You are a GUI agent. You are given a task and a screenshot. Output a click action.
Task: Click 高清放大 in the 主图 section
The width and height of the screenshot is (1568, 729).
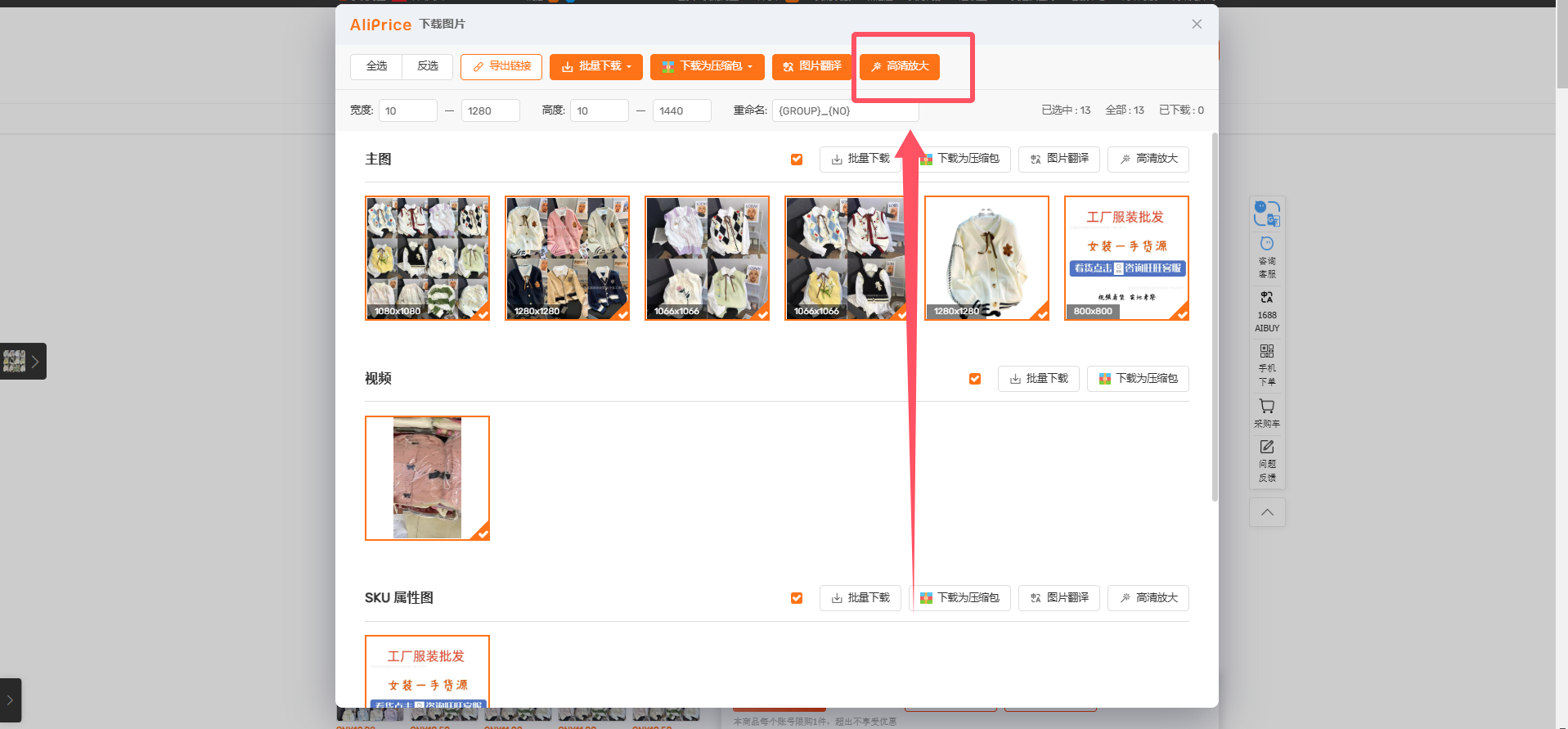click(1148, 160)
